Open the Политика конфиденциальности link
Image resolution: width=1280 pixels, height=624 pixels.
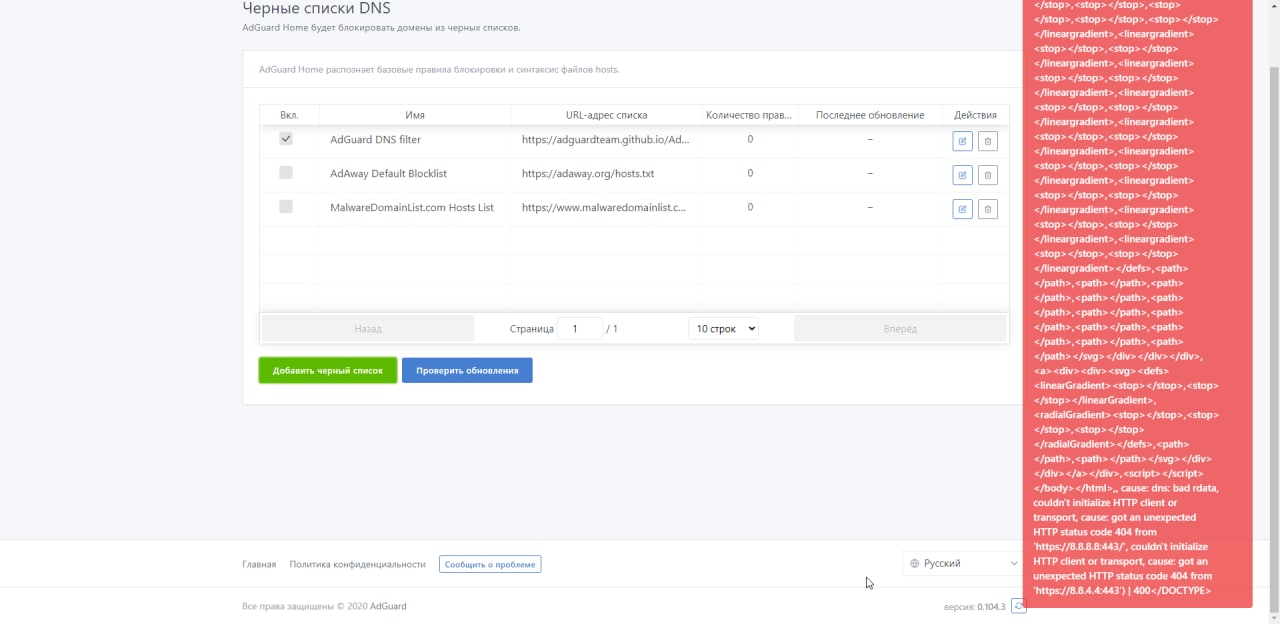(x=358, y=564)
